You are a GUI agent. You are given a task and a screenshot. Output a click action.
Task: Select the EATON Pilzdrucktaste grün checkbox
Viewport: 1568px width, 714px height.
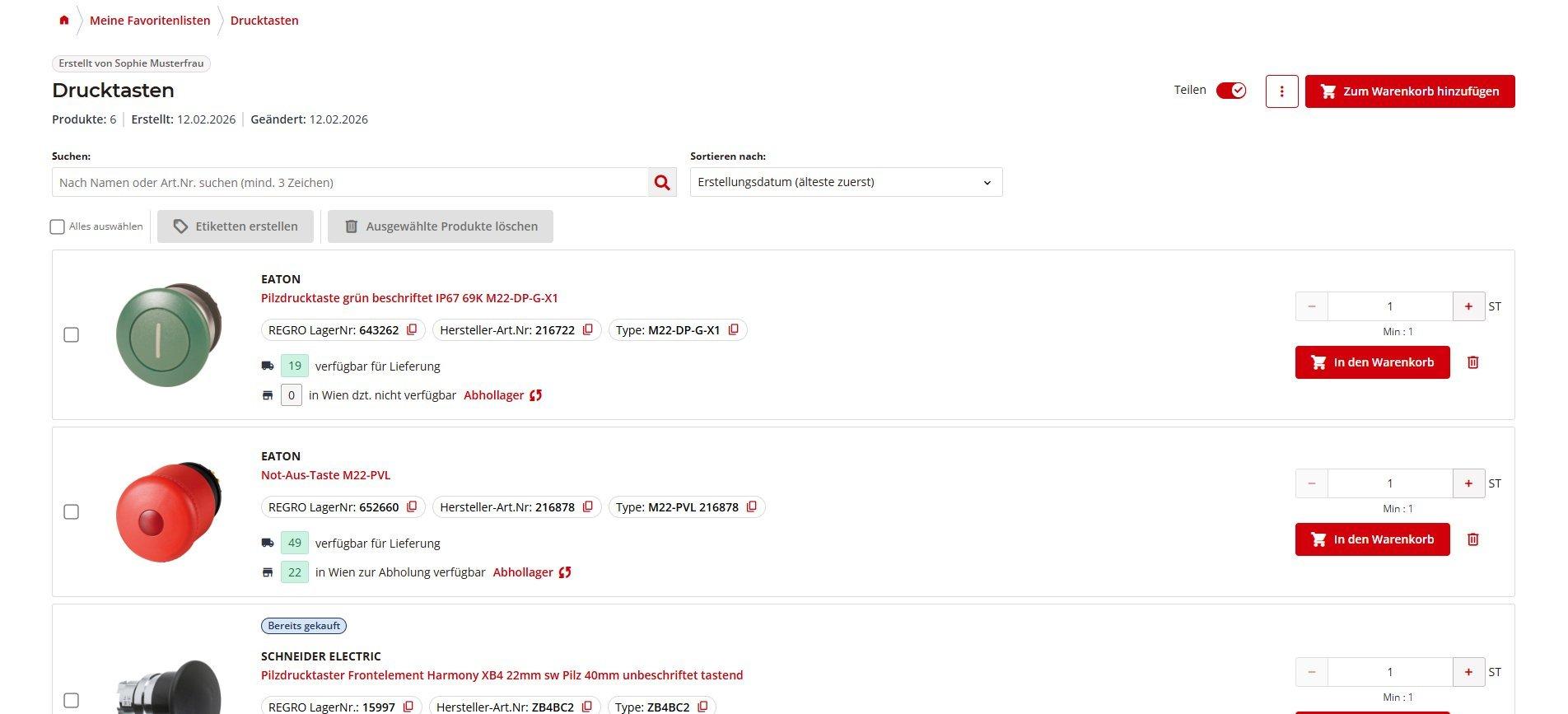[72, 335]
